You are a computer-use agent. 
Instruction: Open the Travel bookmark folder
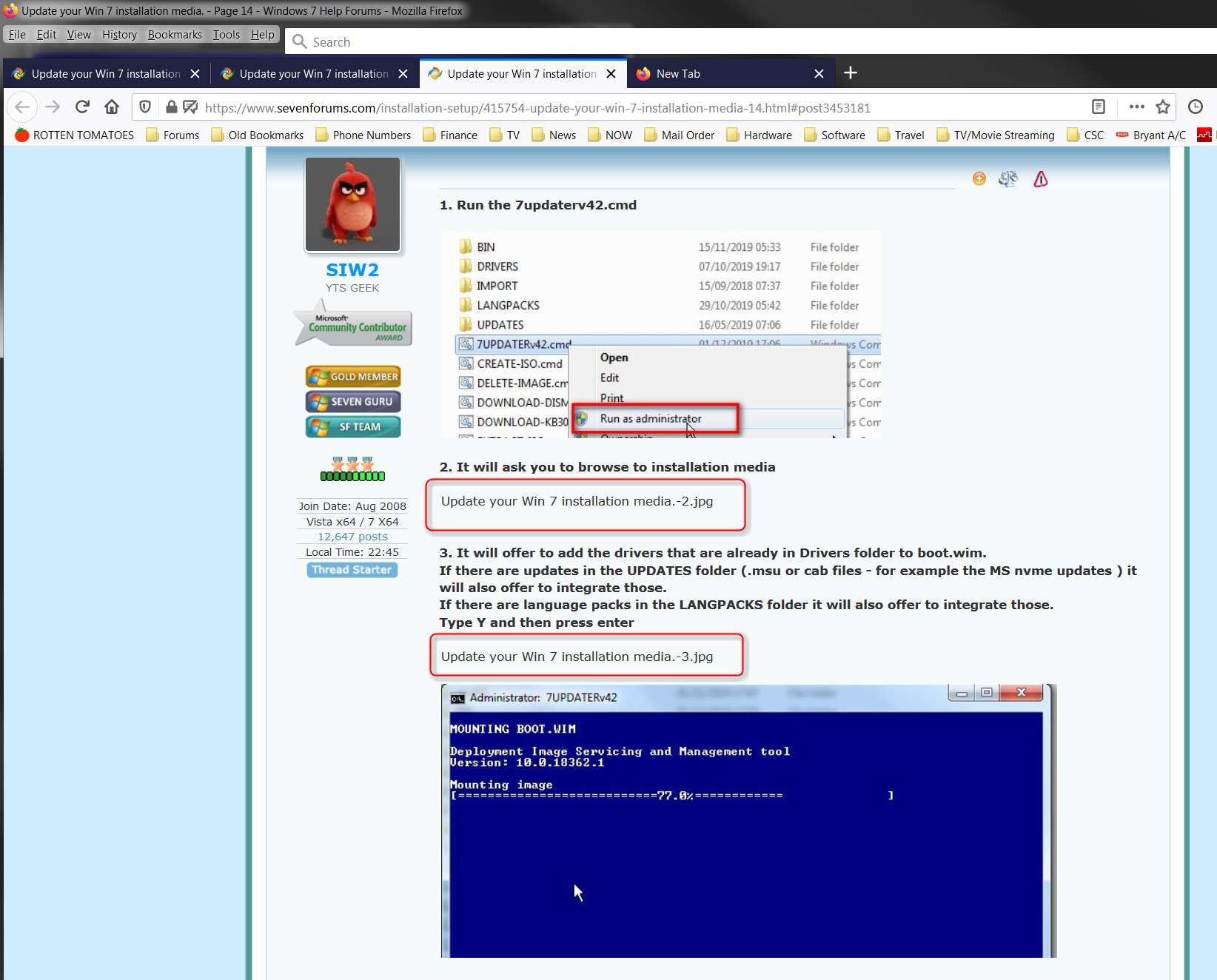click(901, 135)
